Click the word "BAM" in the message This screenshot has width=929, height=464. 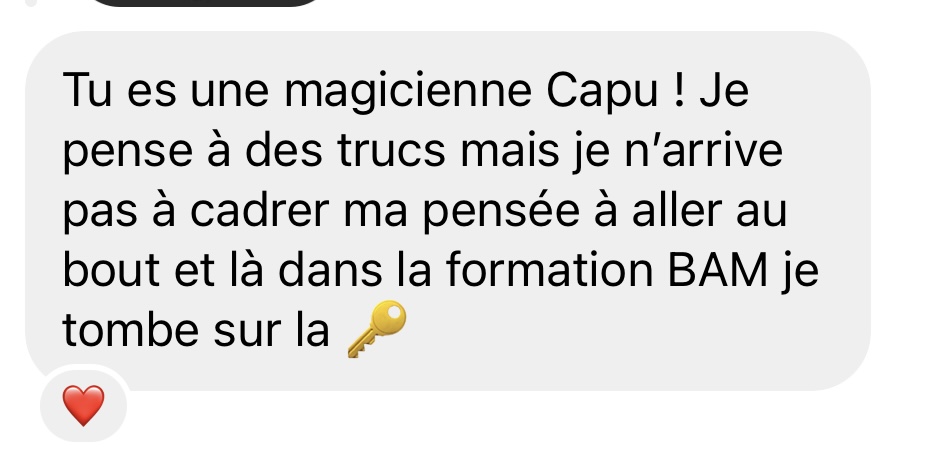[717, 270]
